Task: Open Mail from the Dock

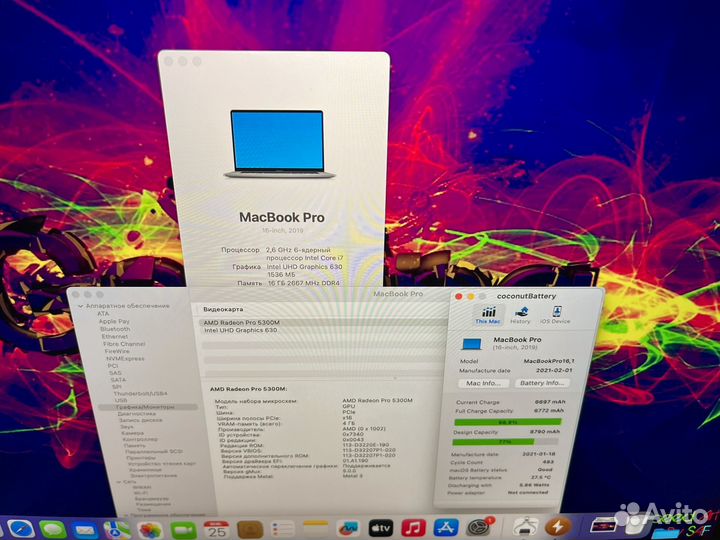Action: pos(85,531)
